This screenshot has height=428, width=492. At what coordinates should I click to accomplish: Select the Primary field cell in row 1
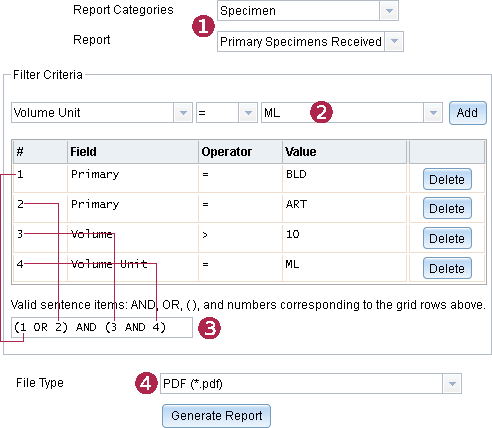pos(133,178)
